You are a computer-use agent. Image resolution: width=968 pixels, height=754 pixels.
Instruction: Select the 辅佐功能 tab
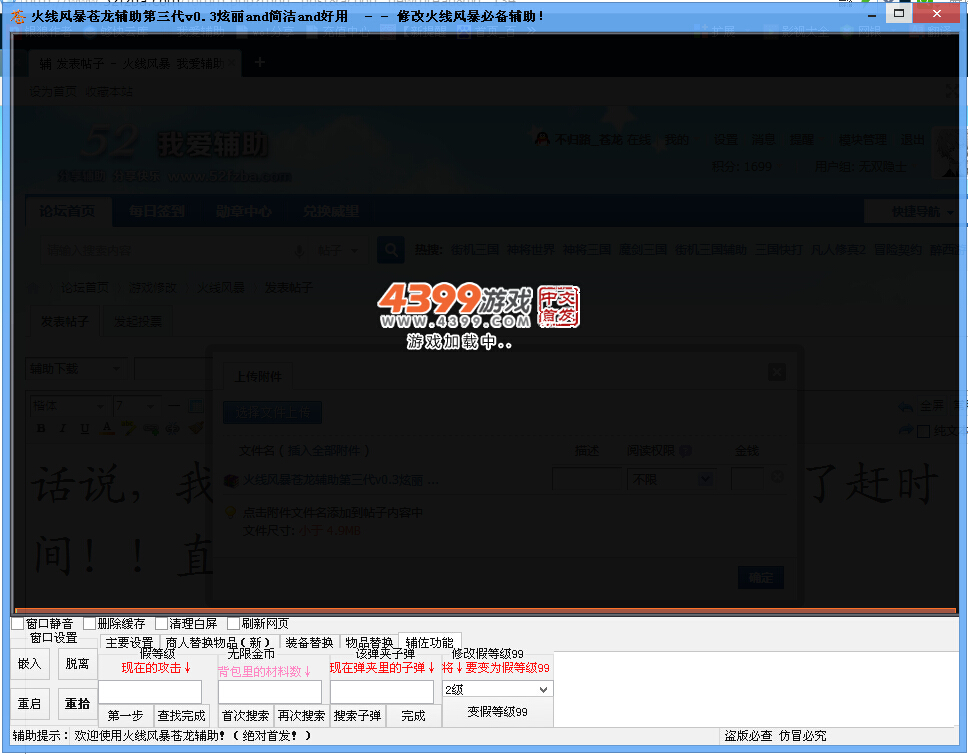(430, 642)
